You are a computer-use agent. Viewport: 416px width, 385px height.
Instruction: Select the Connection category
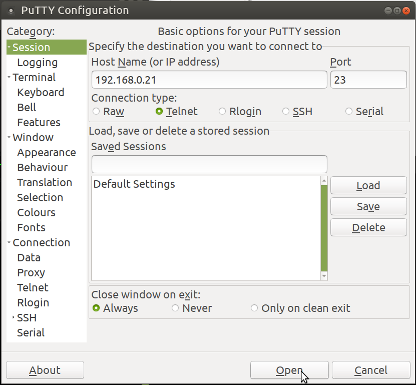coord(41,242)
